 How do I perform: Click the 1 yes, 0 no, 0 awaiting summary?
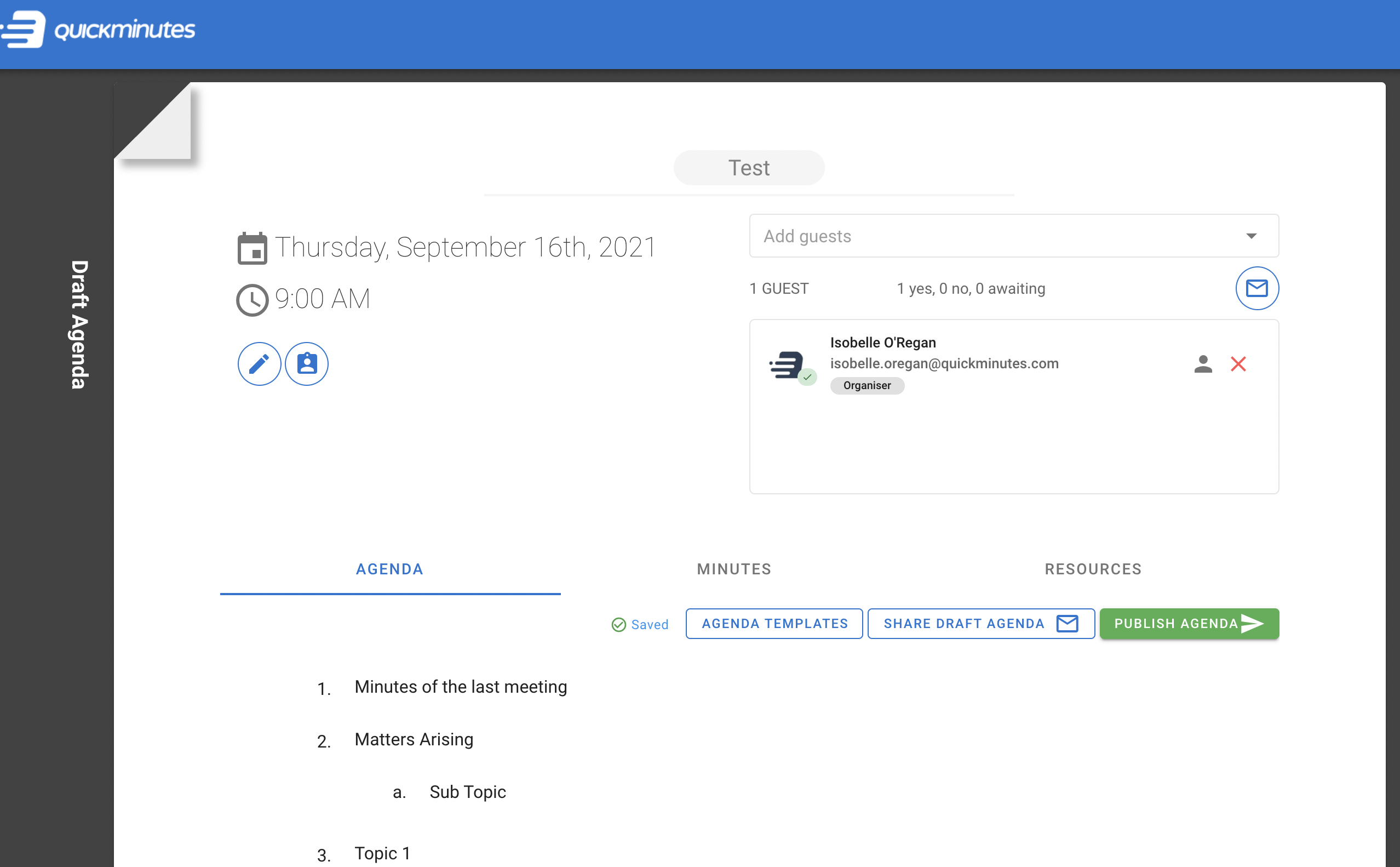pyautogui.click(x=971, y=288)
